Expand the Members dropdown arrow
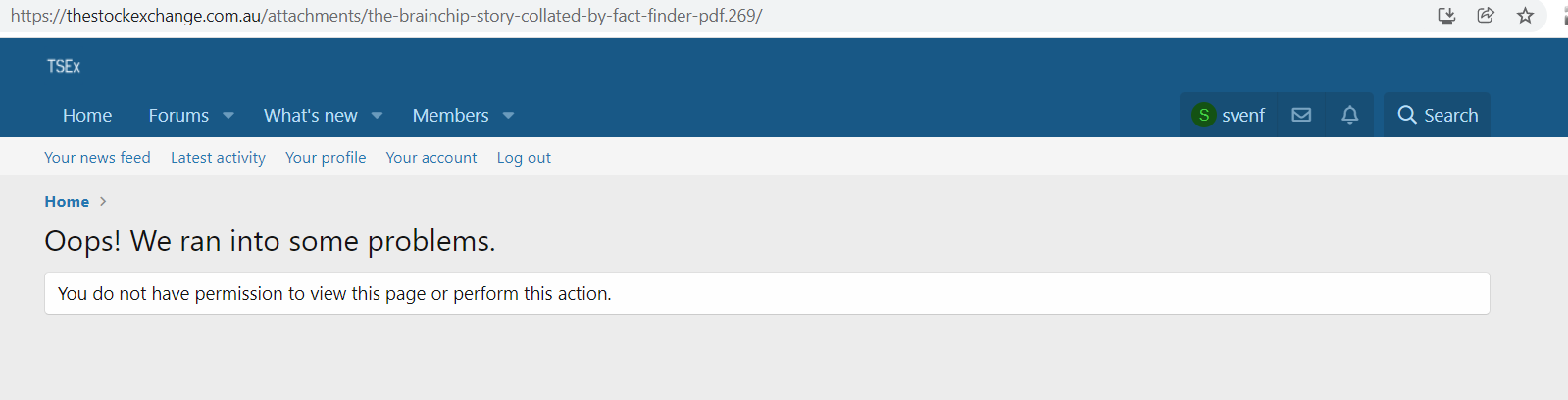The image size is (1568, 400). (508, 116)
